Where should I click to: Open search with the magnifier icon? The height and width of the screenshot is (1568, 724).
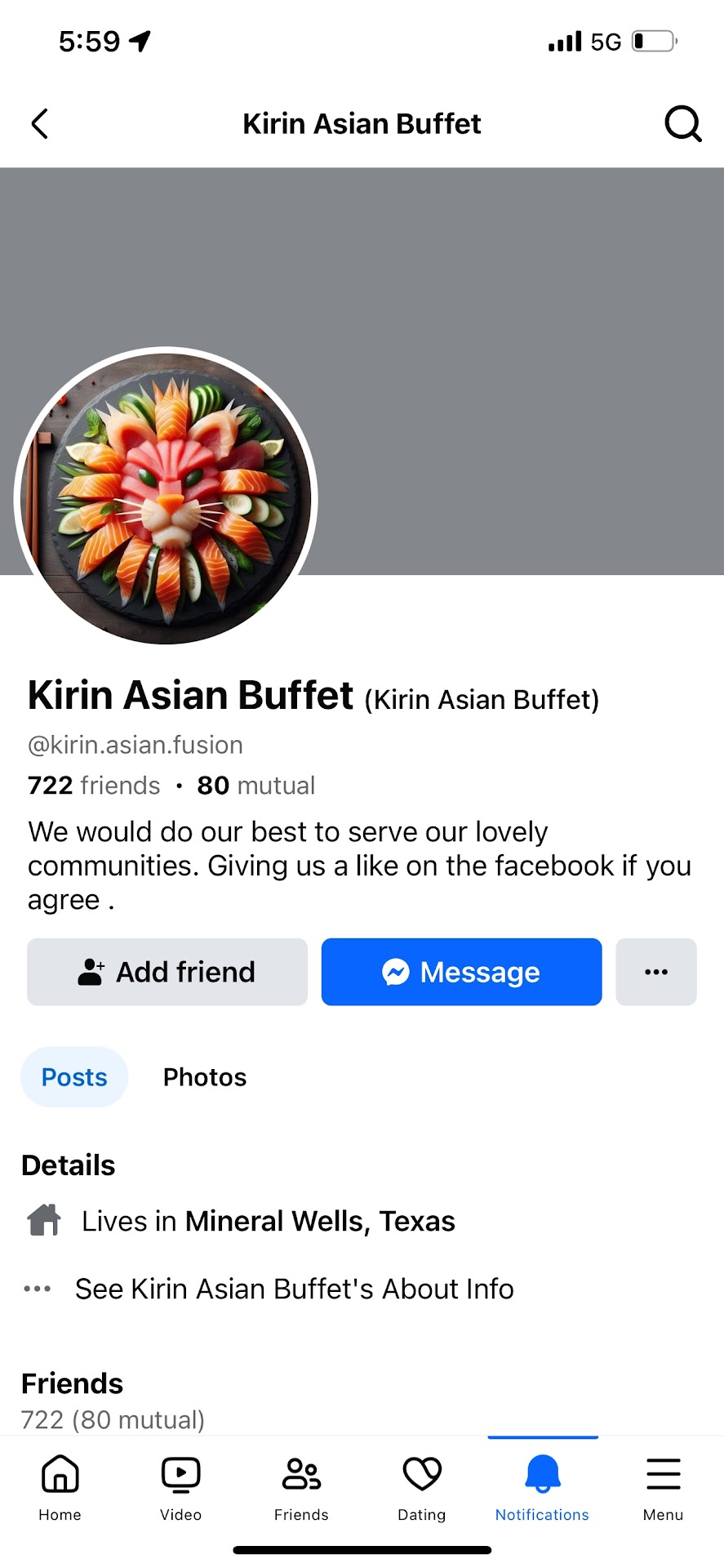(682, 124)
